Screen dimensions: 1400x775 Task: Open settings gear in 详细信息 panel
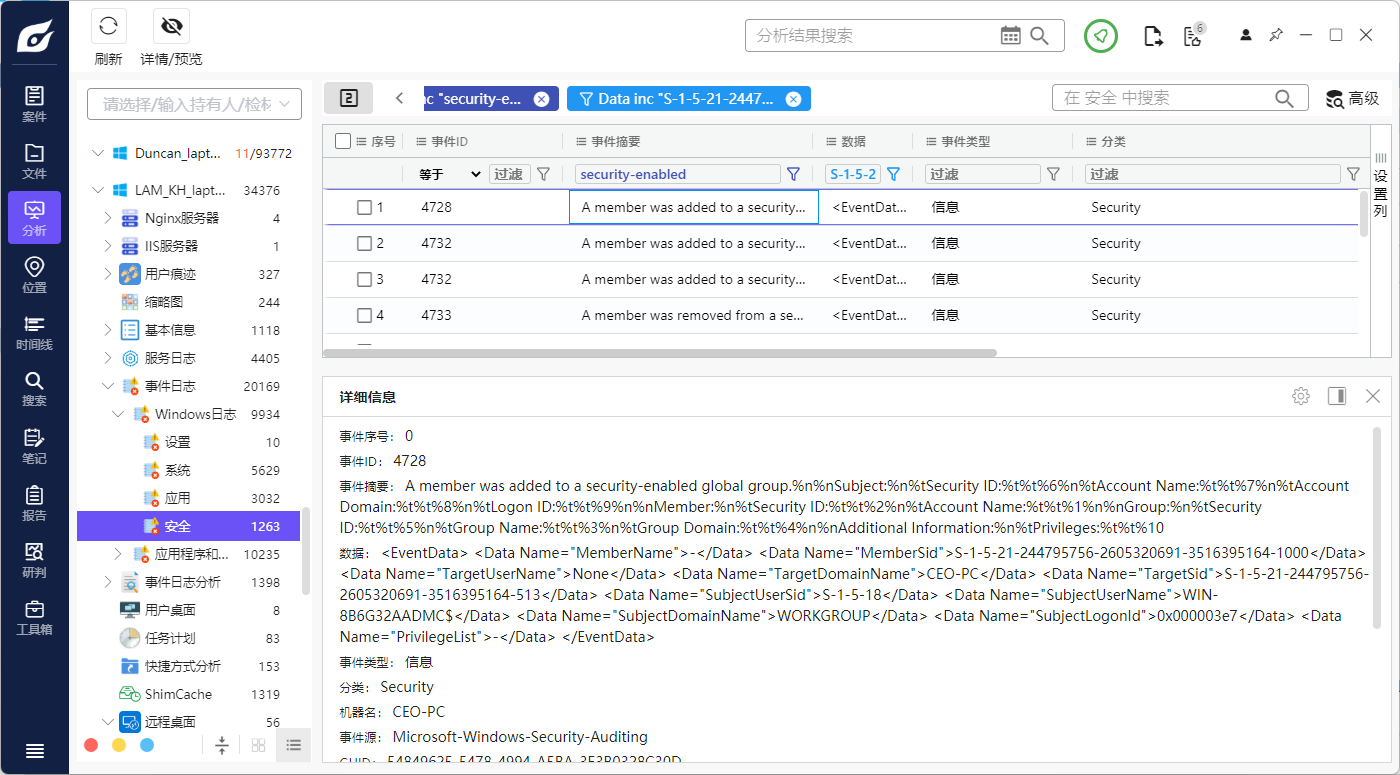pyautogui.click(x=1300, y=396)
